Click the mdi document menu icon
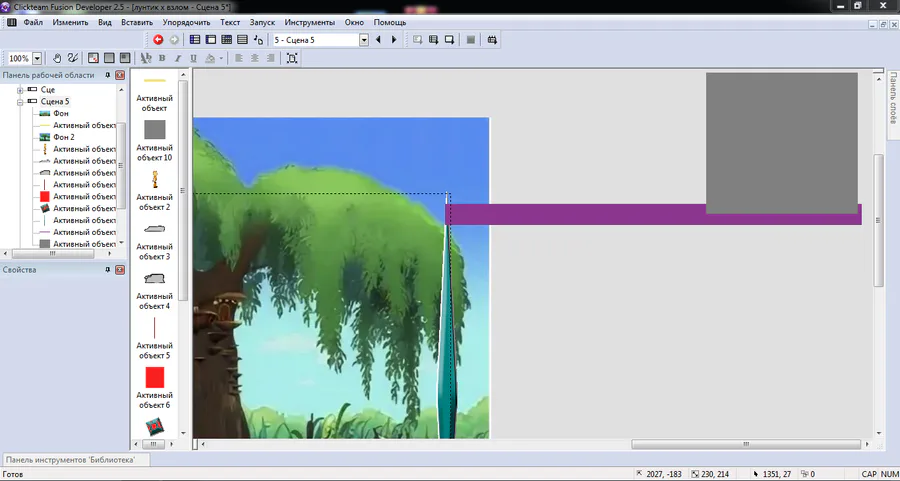The height and width of the screenshot is (481, 900). [x=11, y=22]
